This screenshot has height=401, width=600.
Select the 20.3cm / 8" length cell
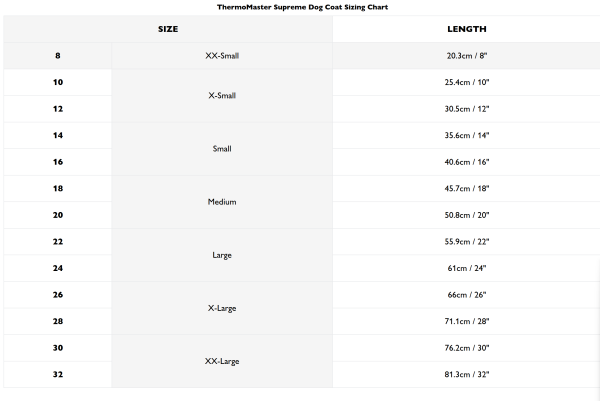coord(467,56)
